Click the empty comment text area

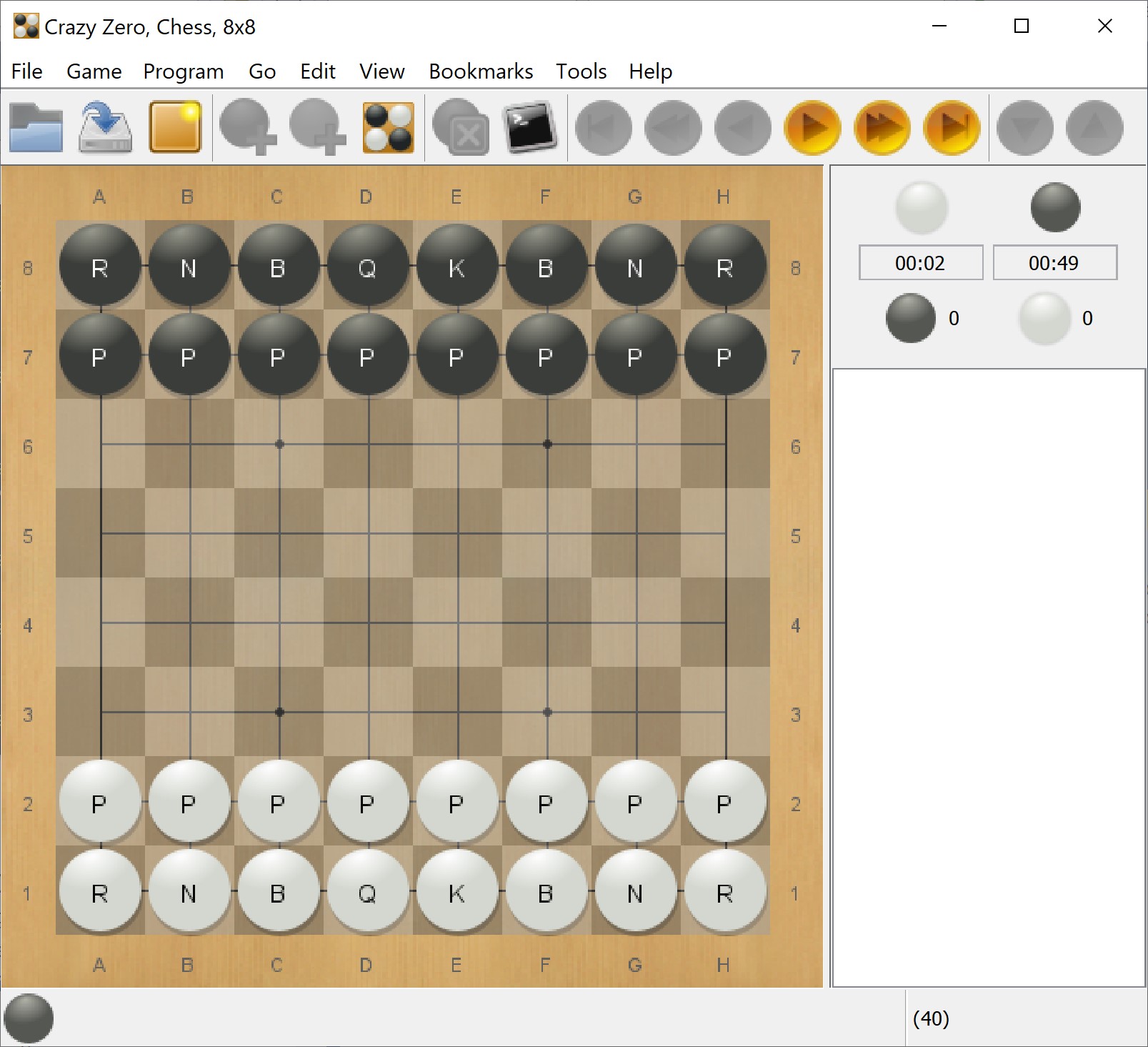point(989,678)
